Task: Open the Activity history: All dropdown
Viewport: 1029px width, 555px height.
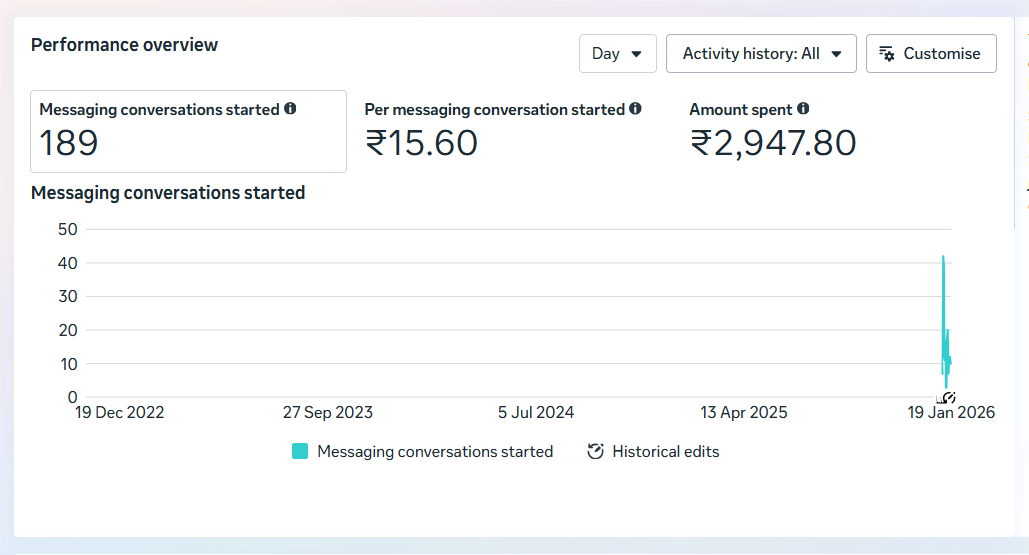Action: [761, 54]
